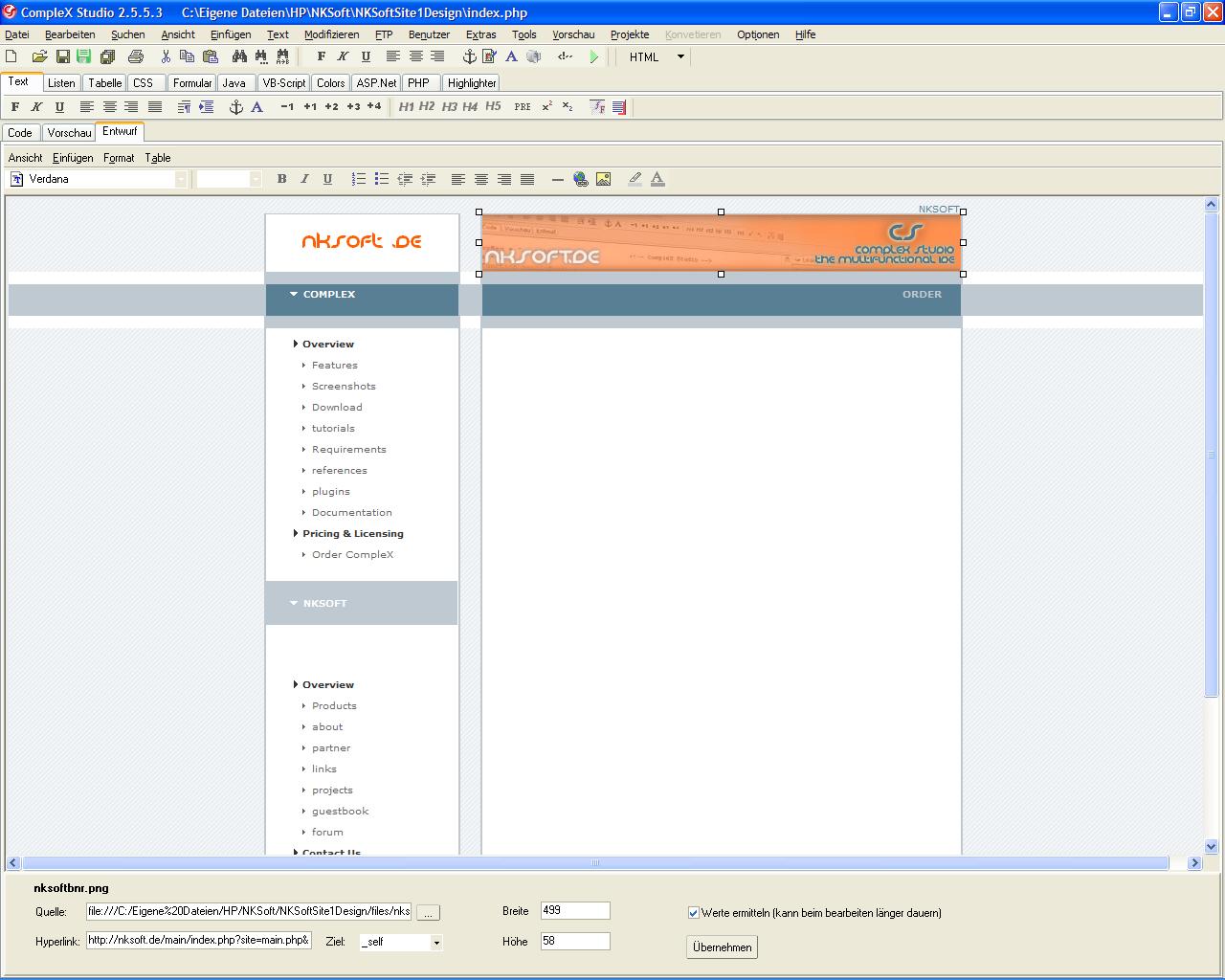Follow the Screenshots link on the page
Image resolution: width=1225 pixels, height=980 pixels.
pyautogui.click(x=344, y=387)
